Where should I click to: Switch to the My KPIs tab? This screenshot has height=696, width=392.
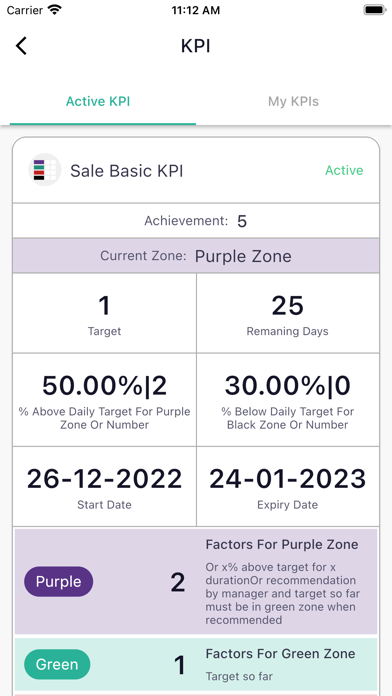293,102
